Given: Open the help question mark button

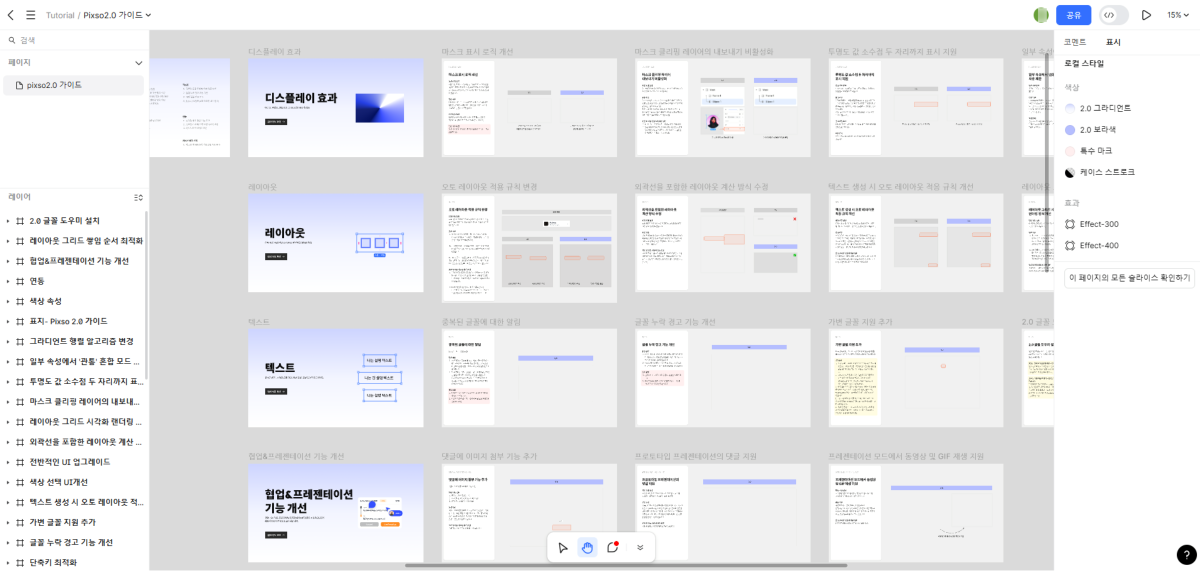Looking at the screenshot, I should (1186, 555).
